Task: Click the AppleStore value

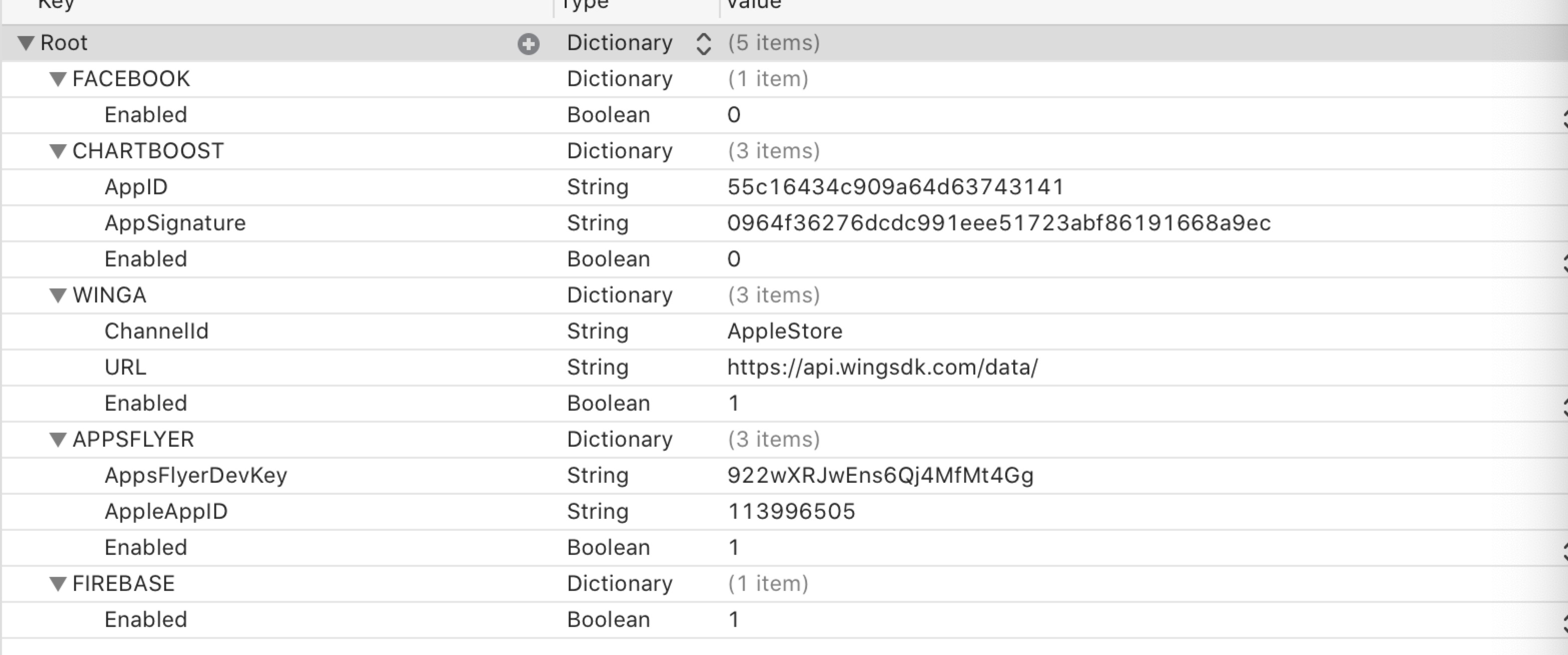Action: point(785,331)
